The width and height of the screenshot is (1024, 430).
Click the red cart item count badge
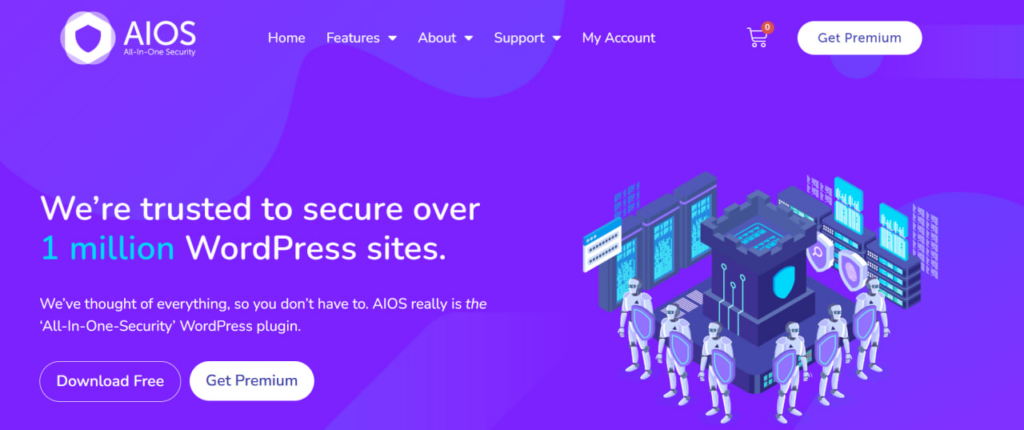(767, 27)
